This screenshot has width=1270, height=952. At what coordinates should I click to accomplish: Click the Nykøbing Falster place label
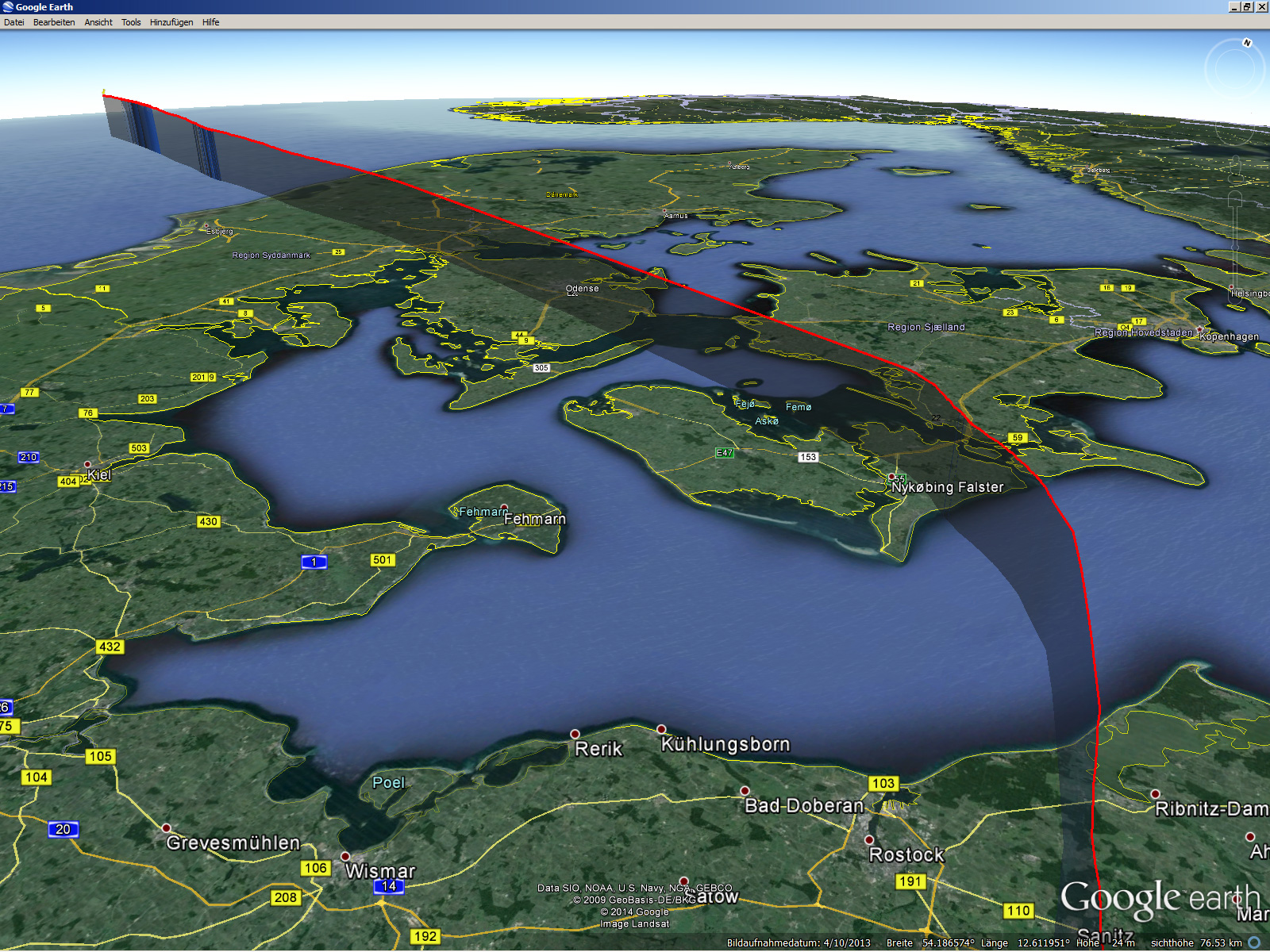[x=947, y=487]
